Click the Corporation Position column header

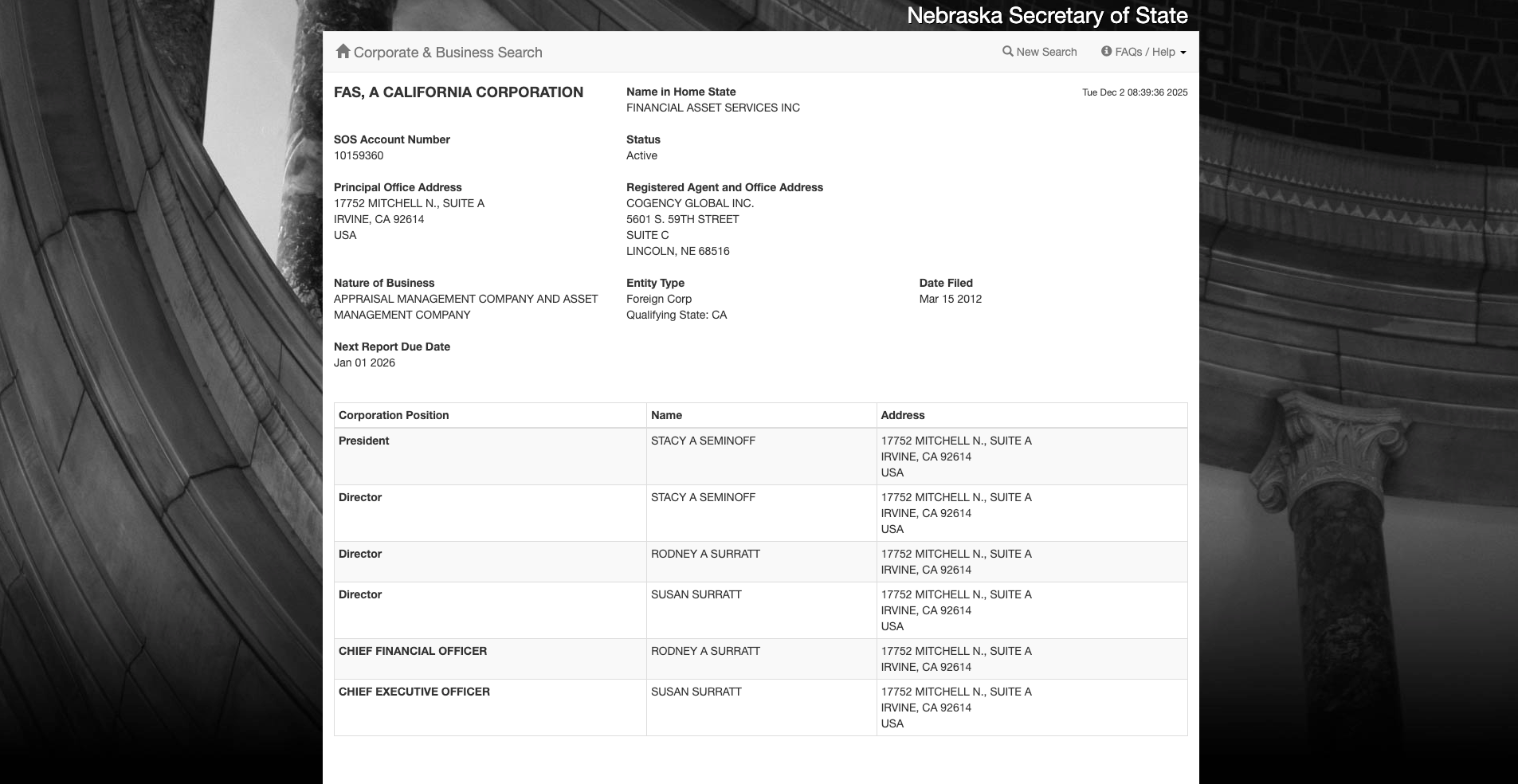pos(394,415)
